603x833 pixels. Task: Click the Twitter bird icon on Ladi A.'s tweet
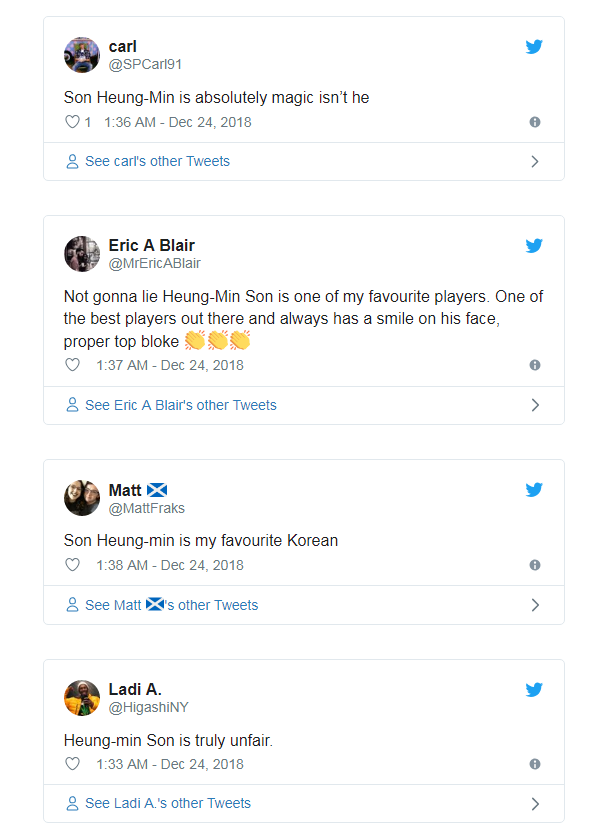(x=534, y=689)
